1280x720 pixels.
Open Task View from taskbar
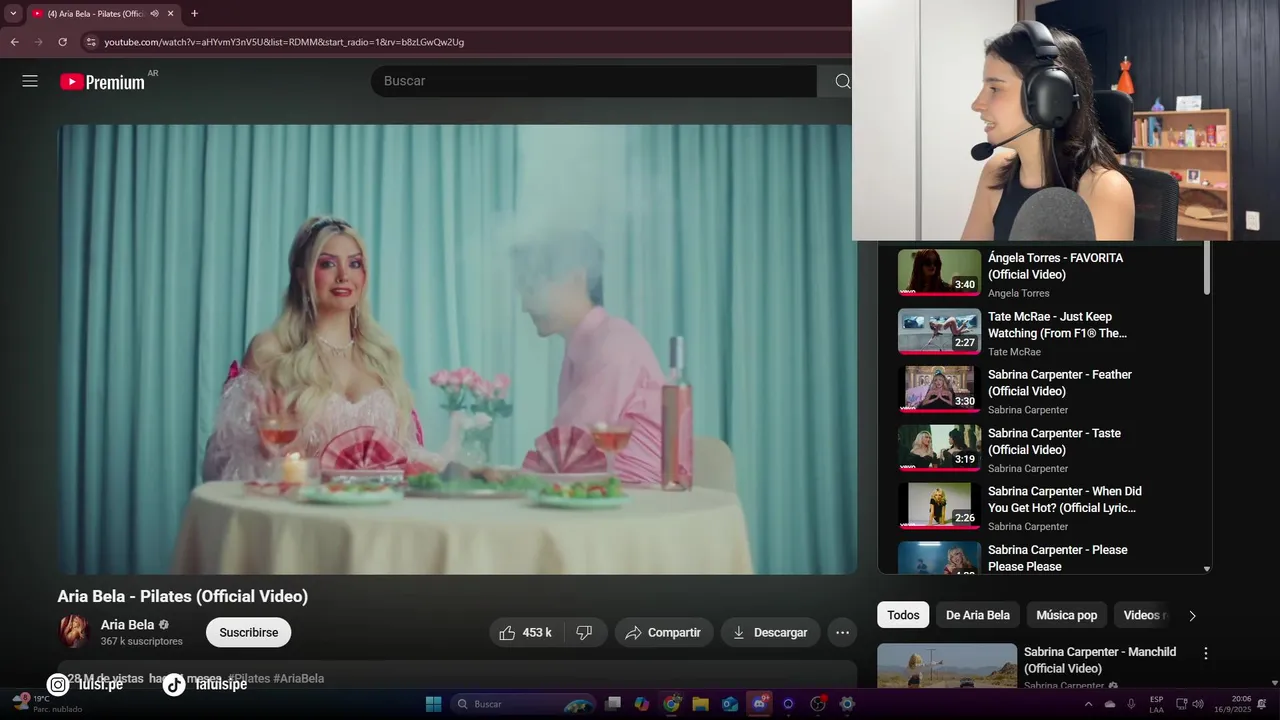tap(613, 704)
